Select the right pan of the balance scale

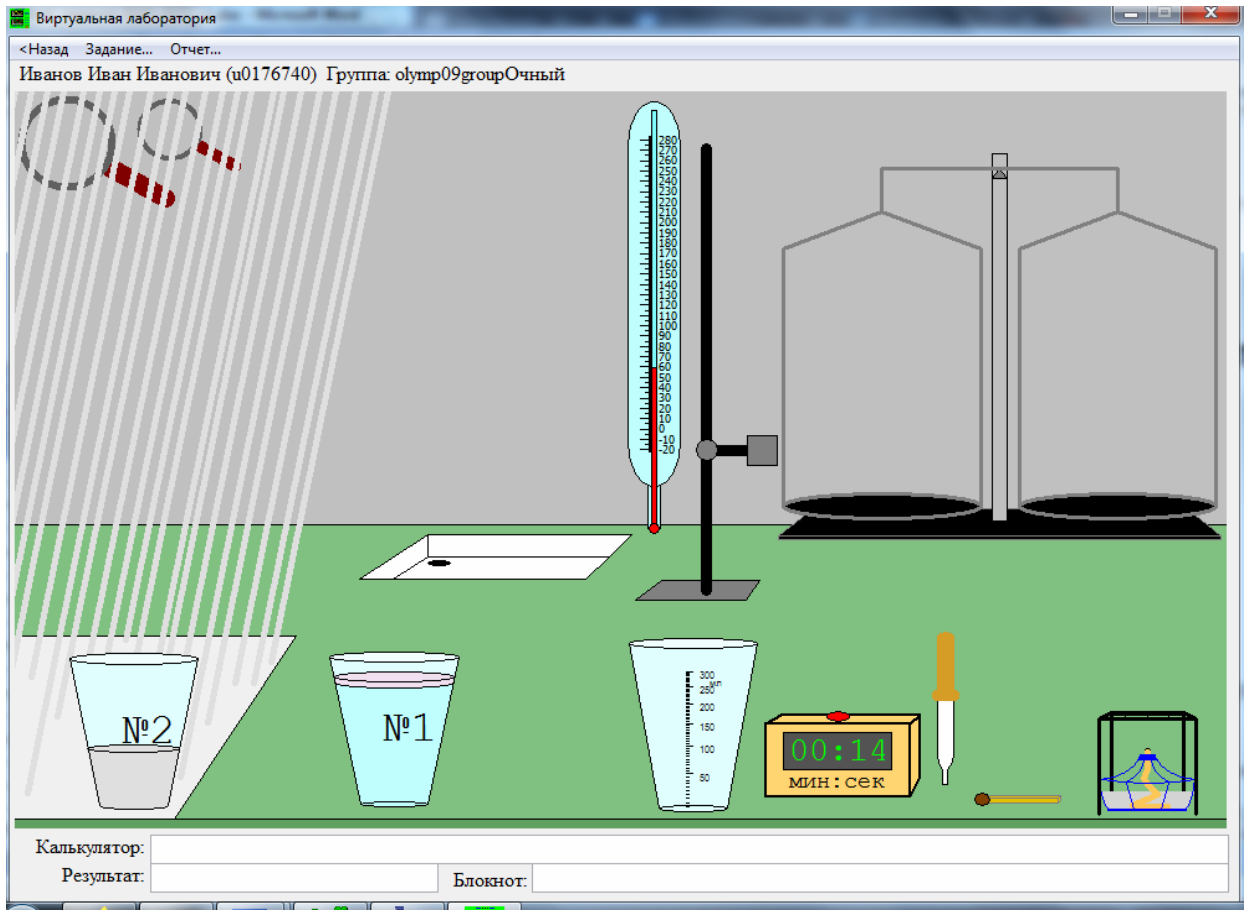pos(1118,507)
